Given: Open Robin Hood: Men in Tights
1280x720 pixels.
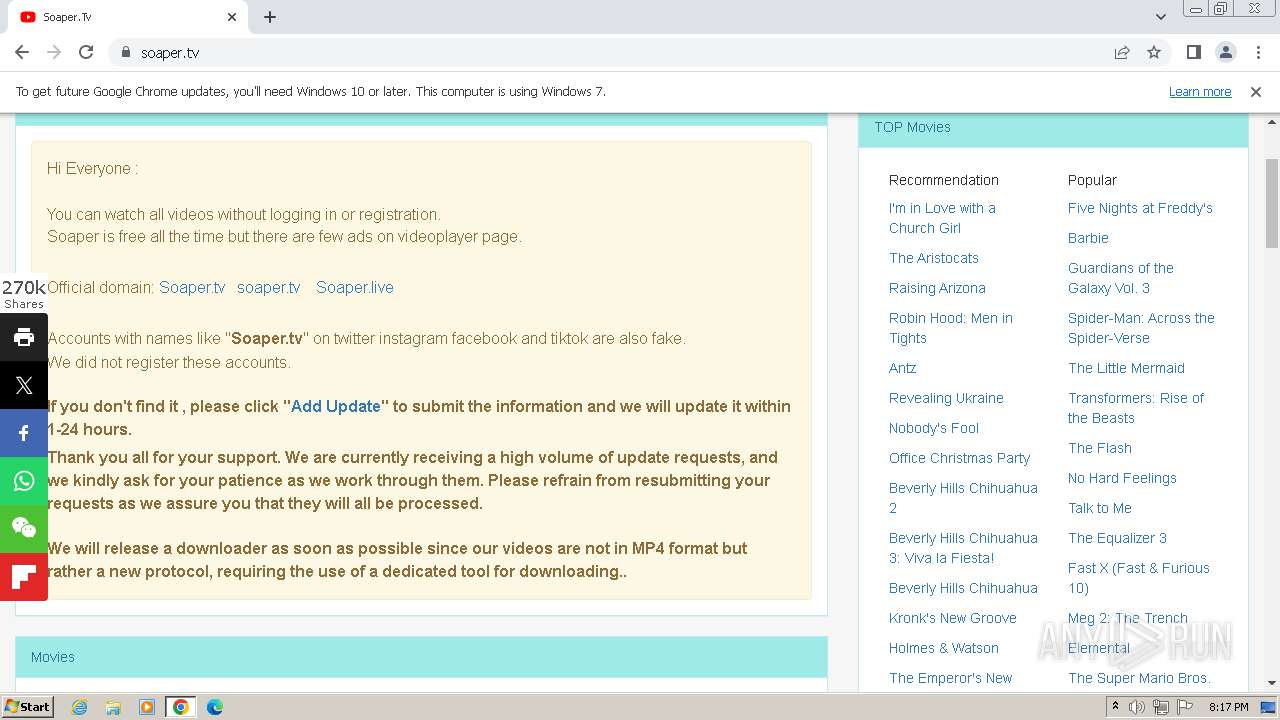Looking at the screenshot, I should tap(951, 328).
